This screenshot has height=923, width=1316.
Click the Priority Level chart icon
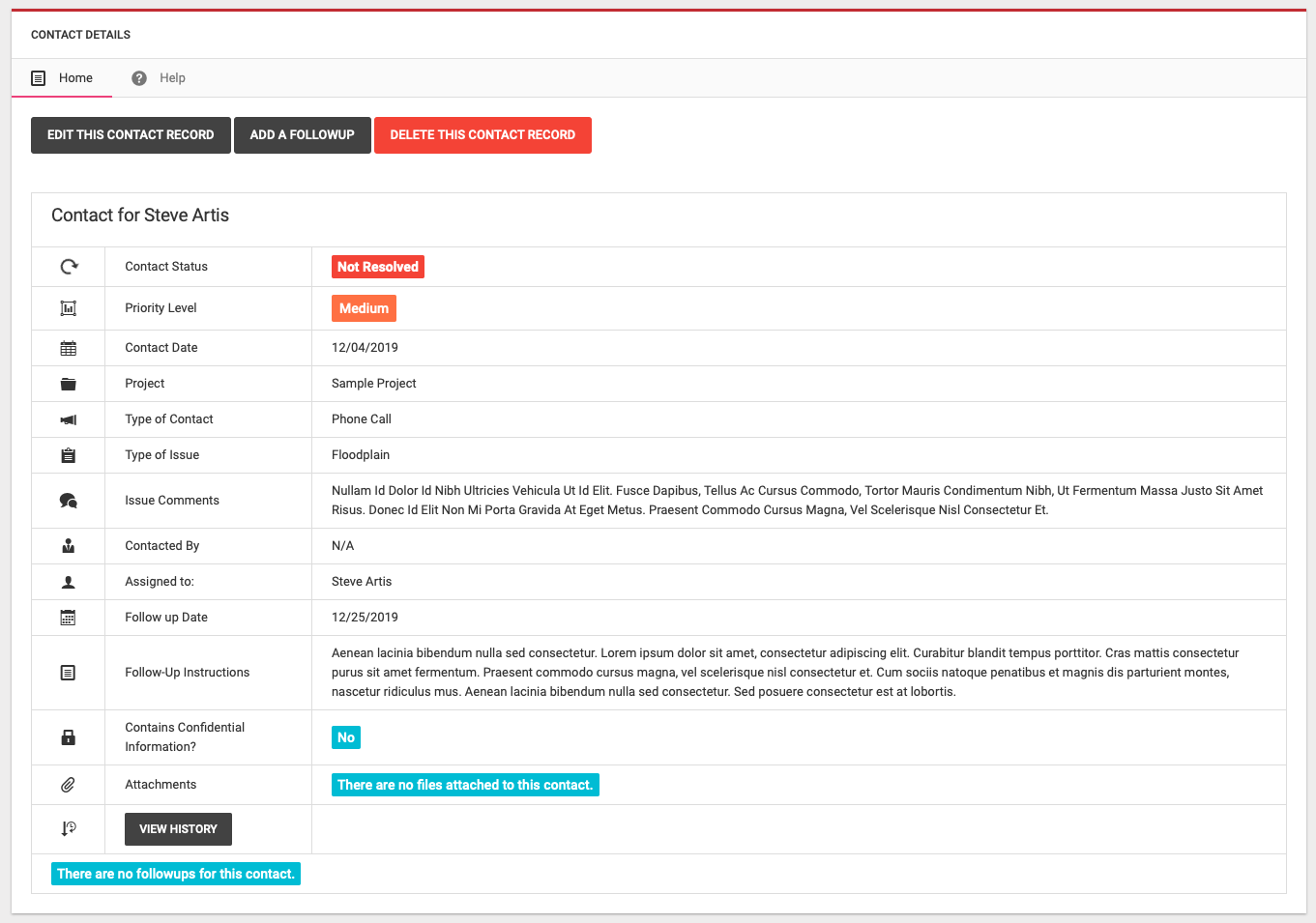(69, 308)
